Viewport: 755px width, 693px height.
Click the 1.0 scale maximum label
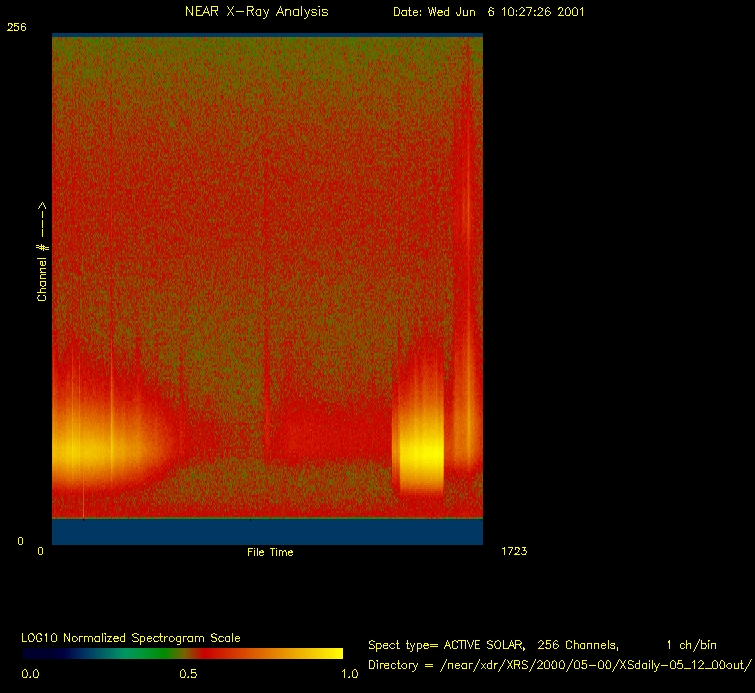tap(349, 674)
